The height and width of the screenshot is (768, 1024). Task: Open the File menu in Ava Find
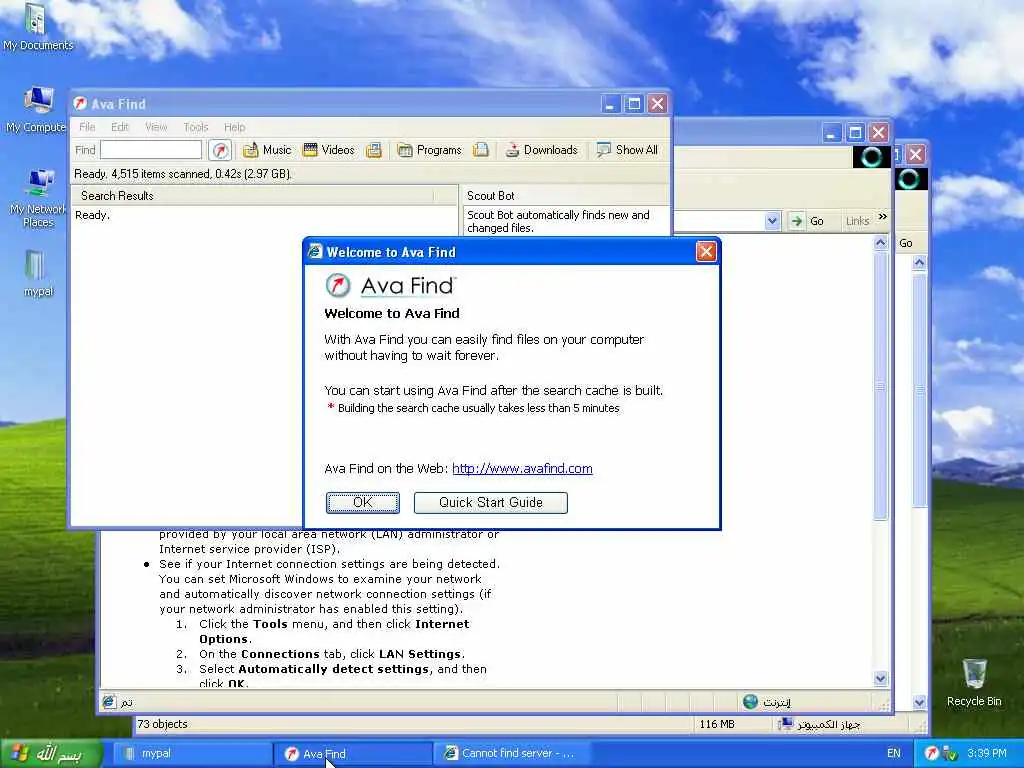(87, 127)
